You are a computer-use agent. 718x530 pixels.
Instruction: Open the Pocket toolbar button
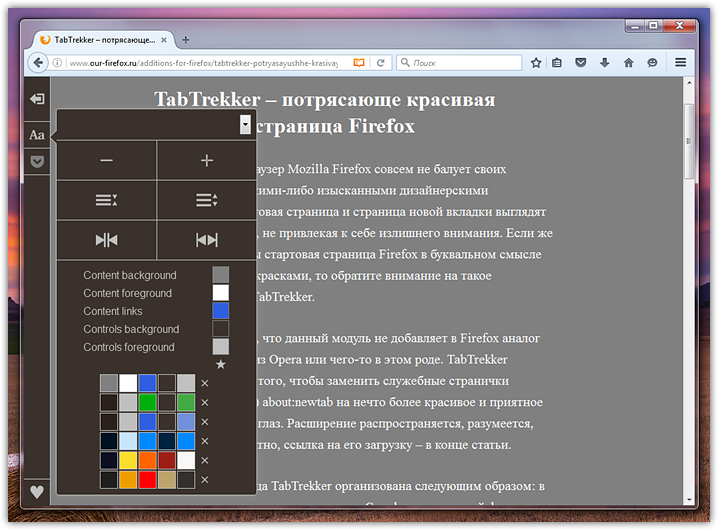click(x=581, y=63)
